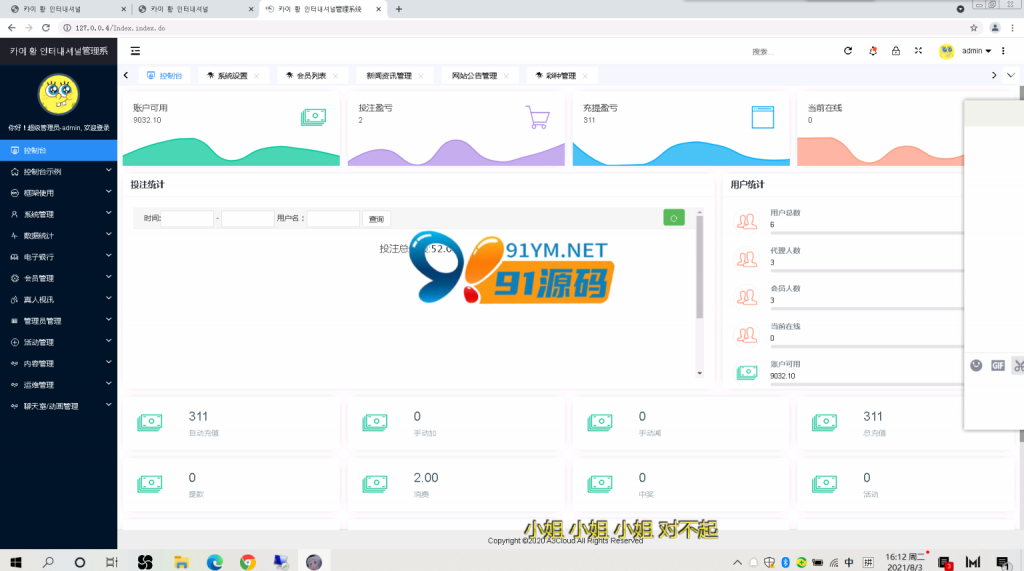Image resolution: width=1024 pixels, height=571 pixels.
Task: Expand 聊天室/动画管理 sidebar menu
Action: (x=59, y=406)
